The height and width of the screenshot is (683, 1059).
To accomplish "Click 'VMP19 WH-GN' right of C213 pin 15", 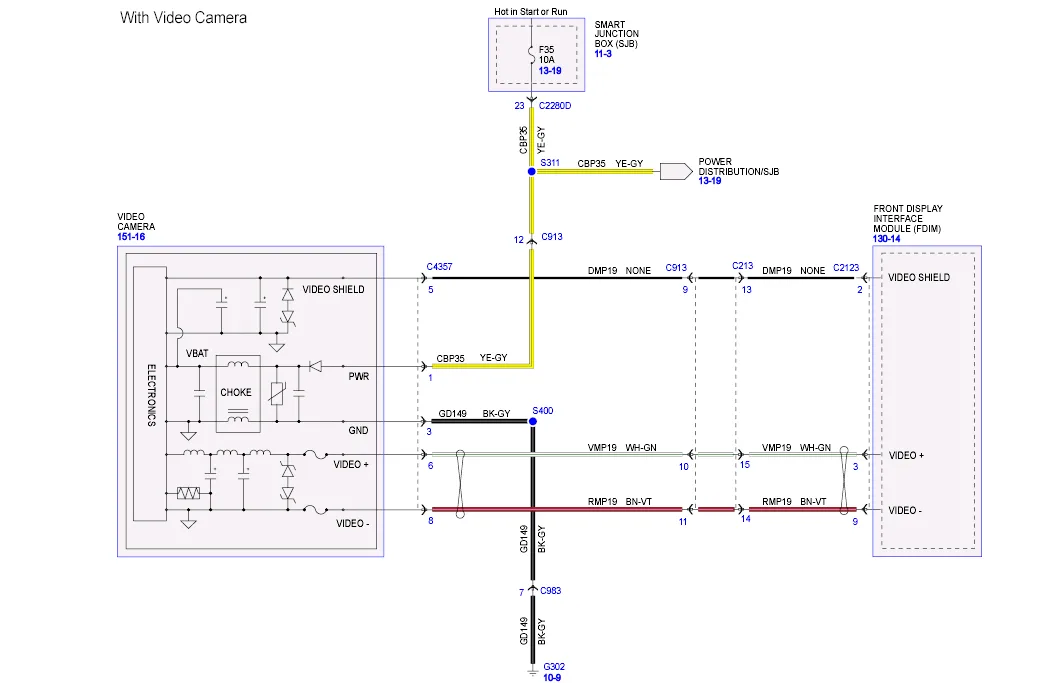I will [796, 447].
